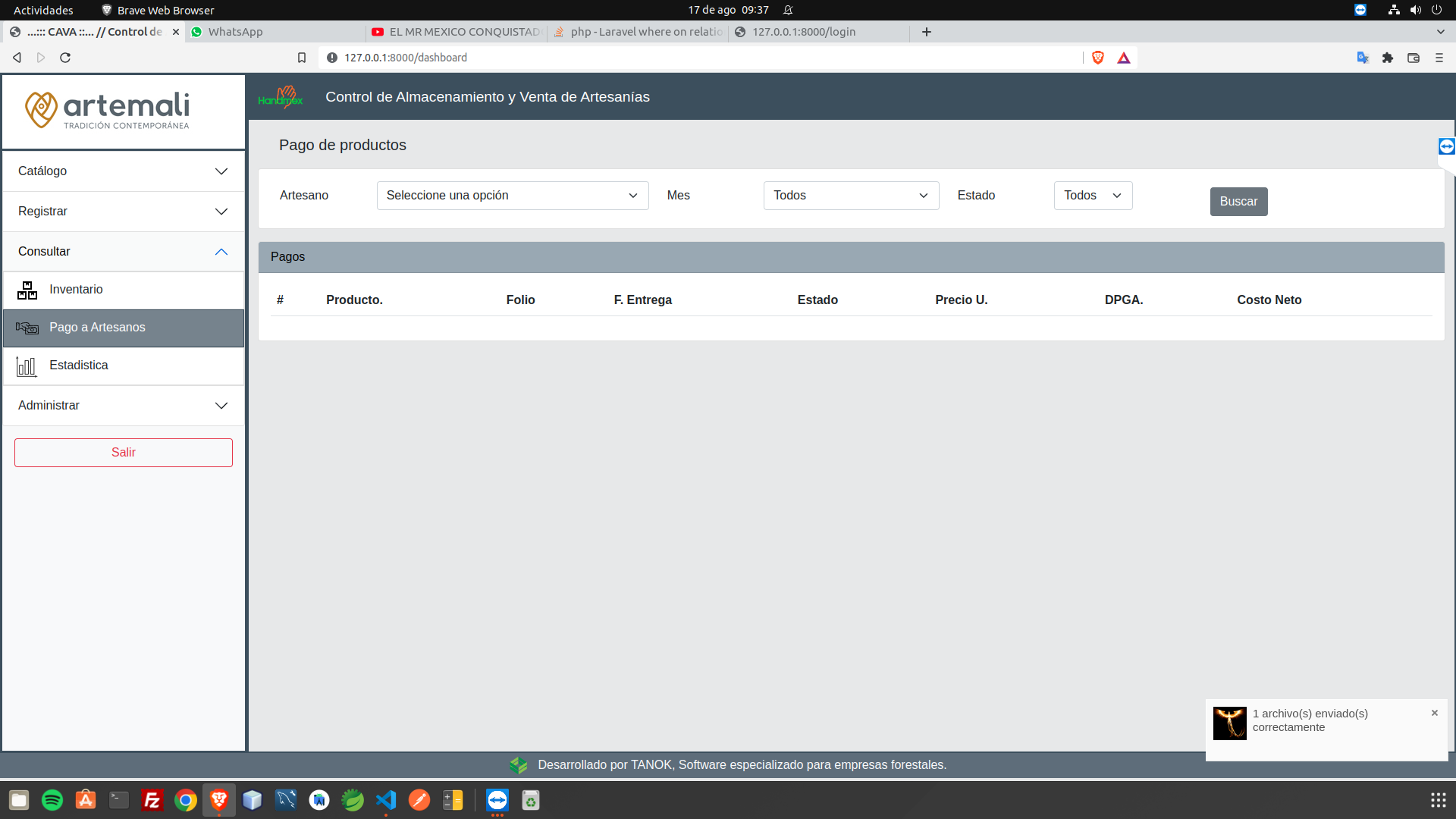Click the Inventario boxes icon in sidebar
This screenshot has width=1456, height=819.
tap(27, 290)
